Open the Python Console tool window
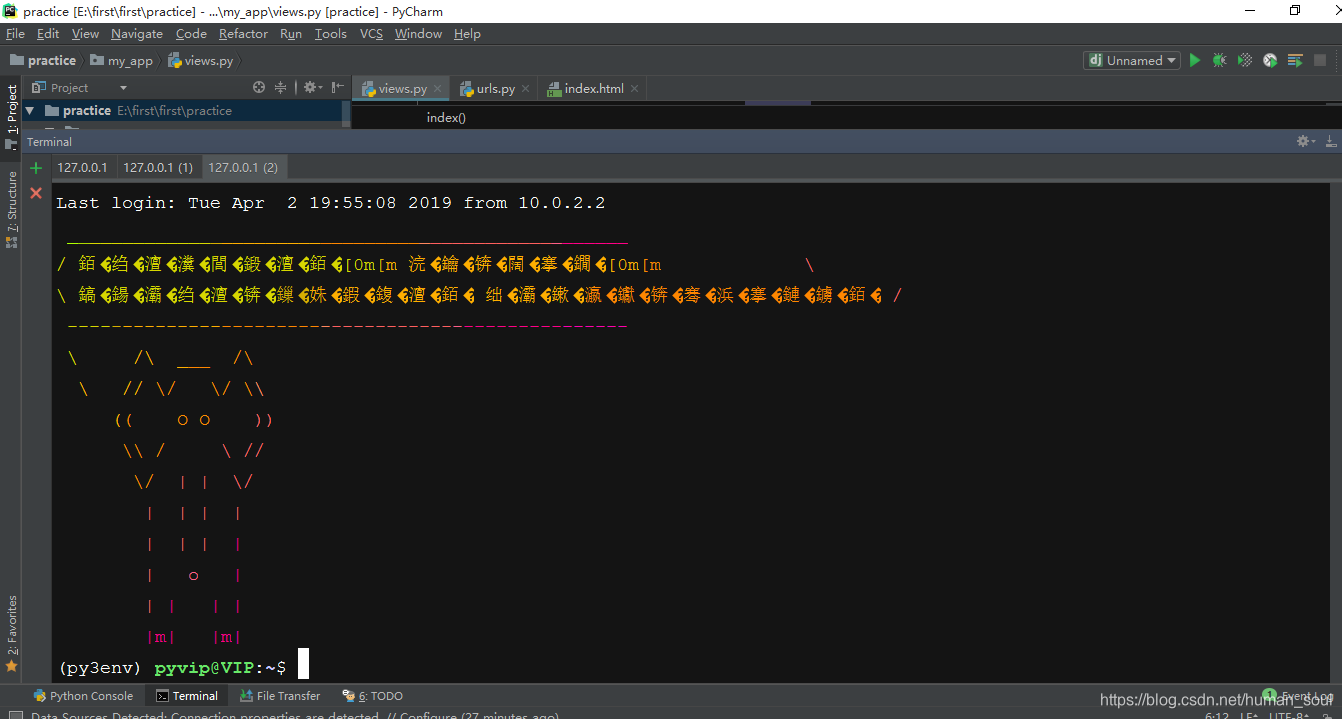 [83, 696]
